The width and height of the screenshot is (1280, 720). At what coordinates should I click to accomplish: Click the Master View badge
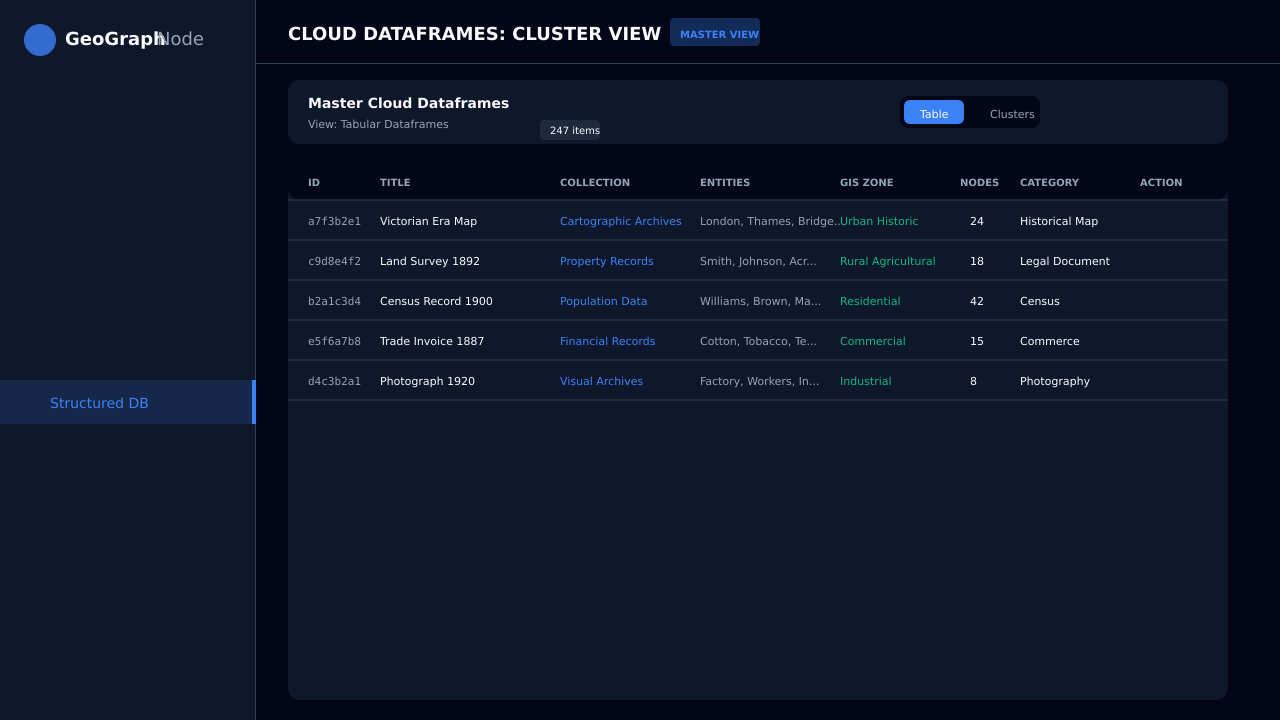715,33
